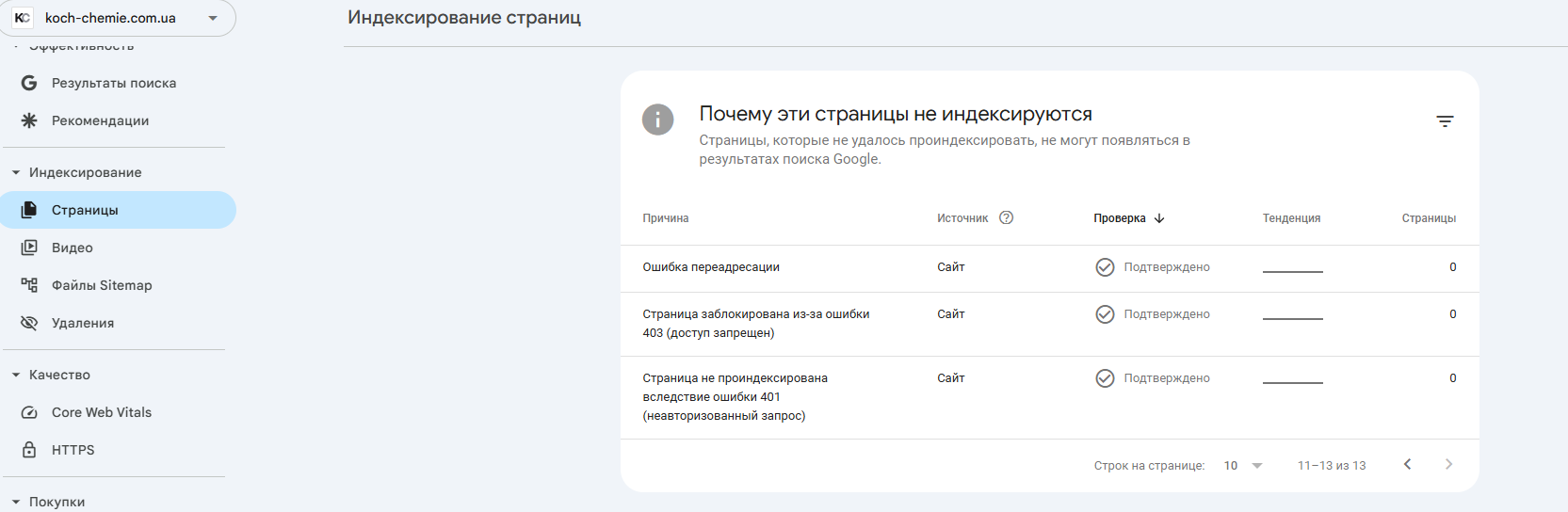Click the HTTPS lock icon
This screenshot has width=1568, height=512.
click(x=29, y=450)
